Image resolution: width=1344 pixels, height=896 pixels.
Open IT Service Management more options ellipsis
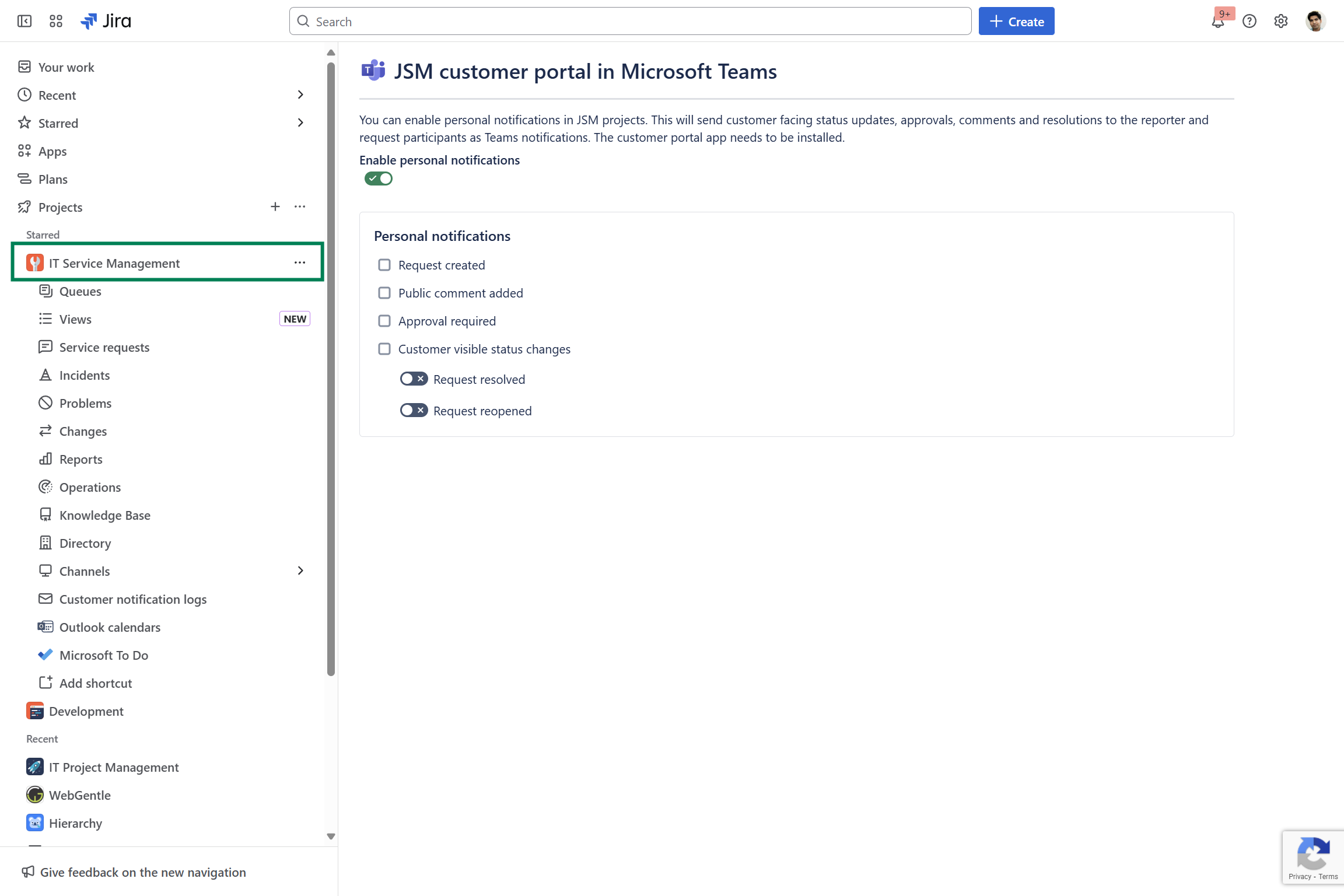click(x=300, y=262)
